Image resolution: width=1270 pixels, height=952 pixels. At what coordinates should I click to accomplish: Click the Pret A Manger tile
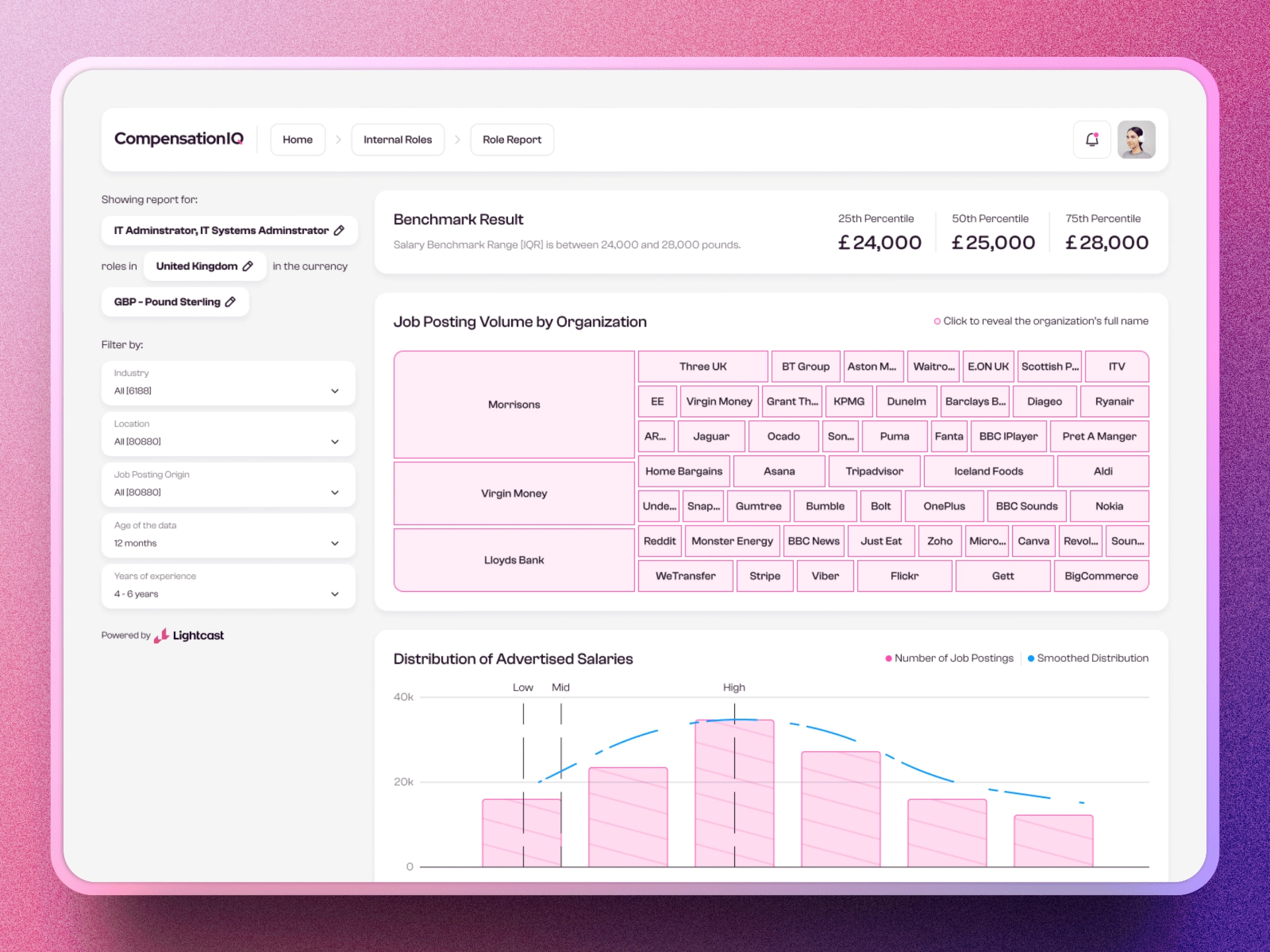1099,436
